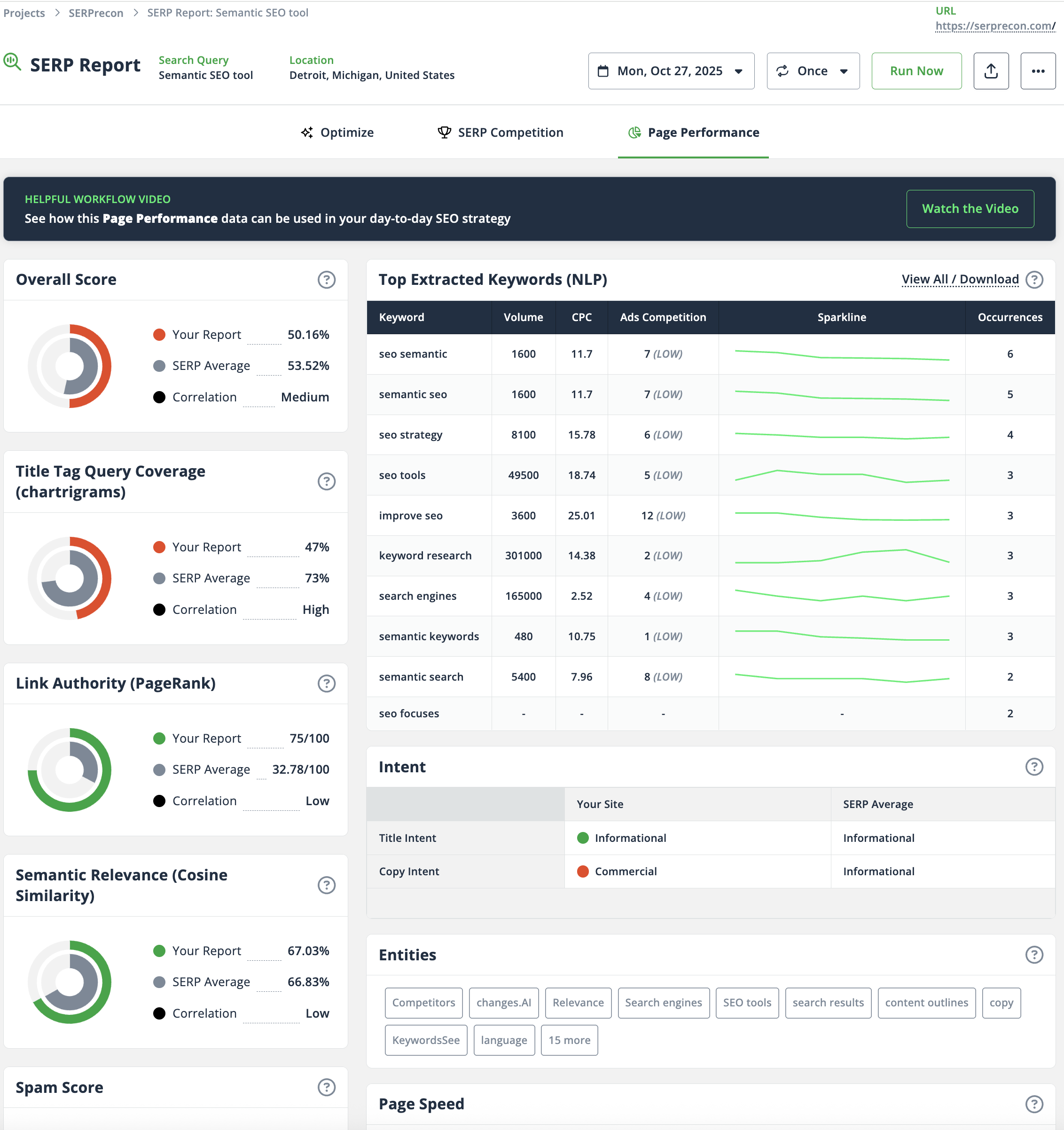Screen dimensions: 1064x1130
Task: Open Link Authority (PageRank) help icon
Action: point(326,683)
